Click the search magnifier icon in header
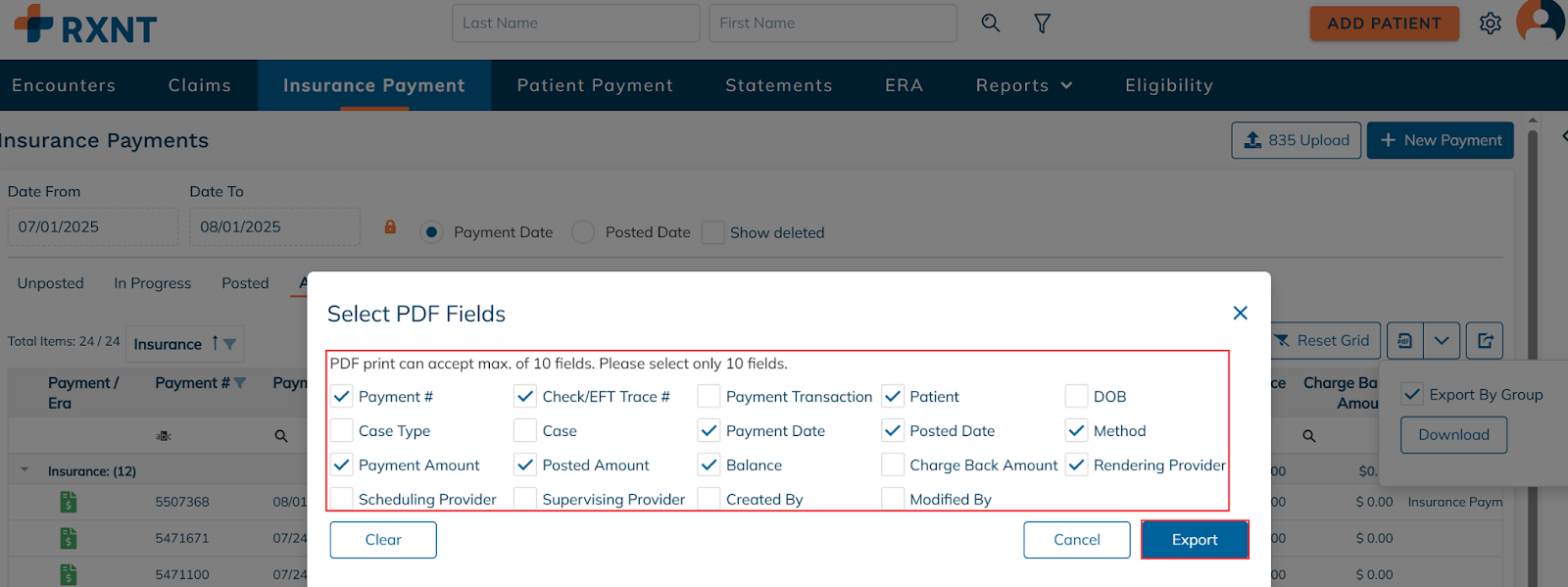The height and width of the screenshot is (587, 1568). [x=991, y=23]
